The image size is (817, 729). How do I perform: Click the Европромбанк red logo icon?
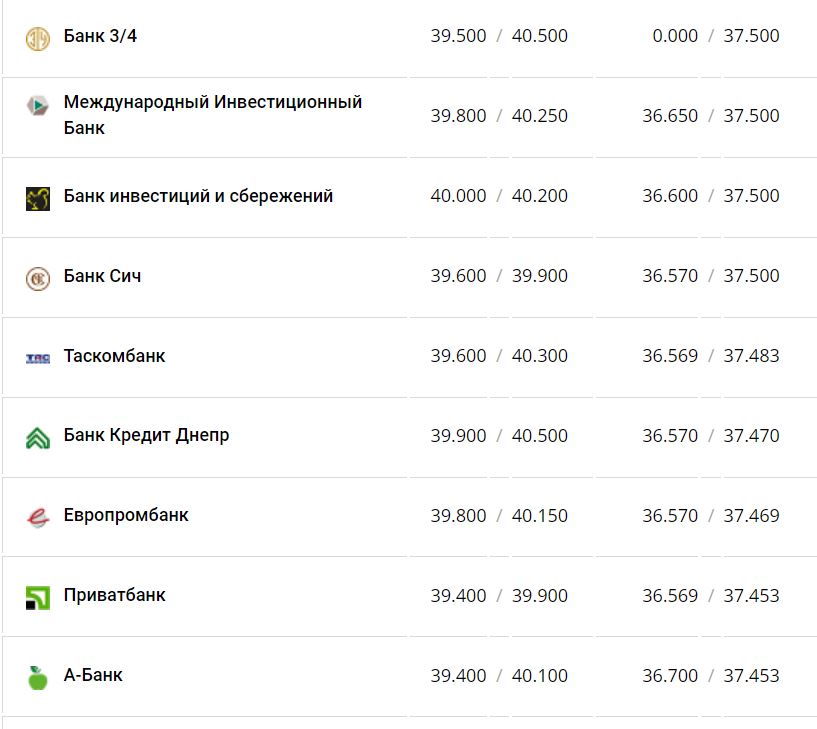[37, 517]
